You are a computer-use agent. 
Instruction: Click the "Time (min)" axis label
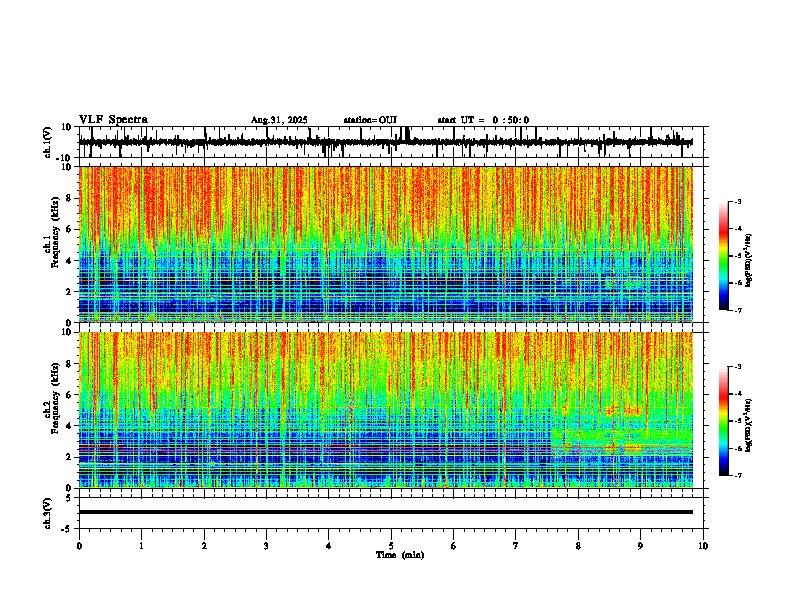click(x=400, y=555)
